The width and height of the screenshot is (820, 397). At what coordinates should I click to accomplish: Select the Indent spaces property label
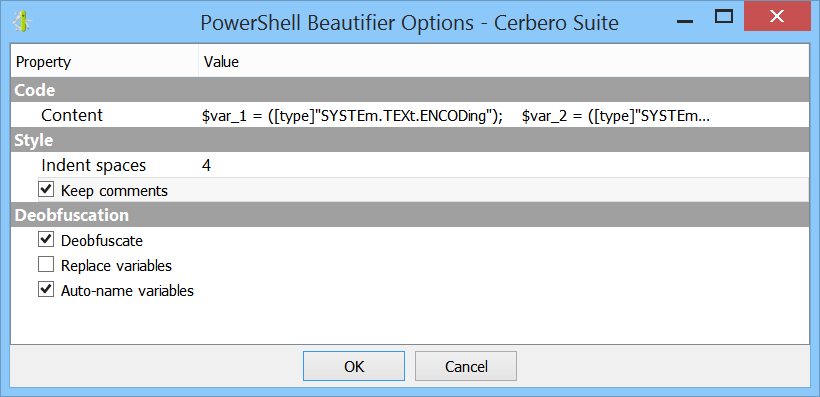point(94,165)
